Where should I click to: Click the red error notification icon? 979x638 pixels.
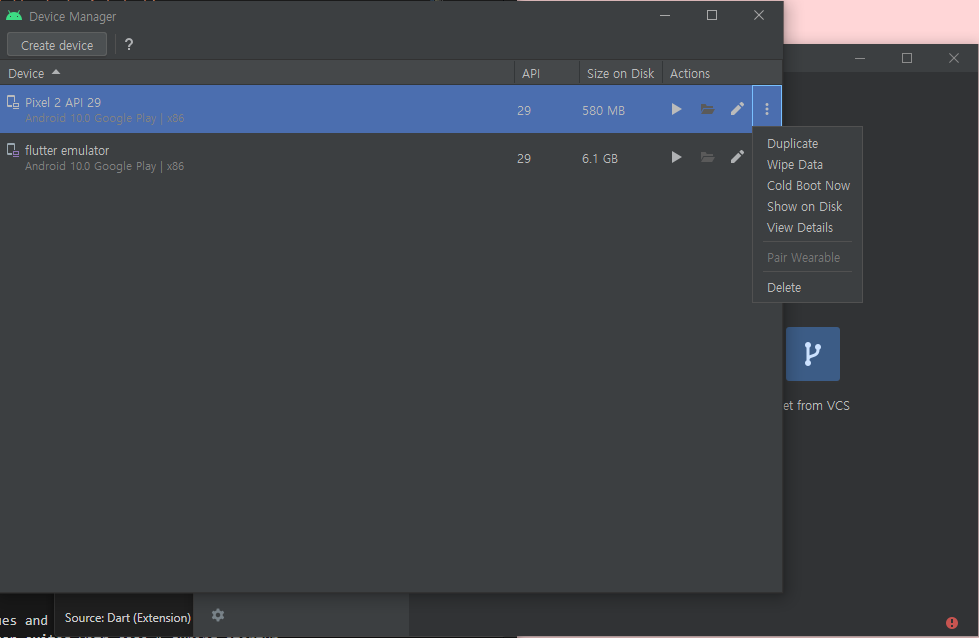(x=952, y=622)
